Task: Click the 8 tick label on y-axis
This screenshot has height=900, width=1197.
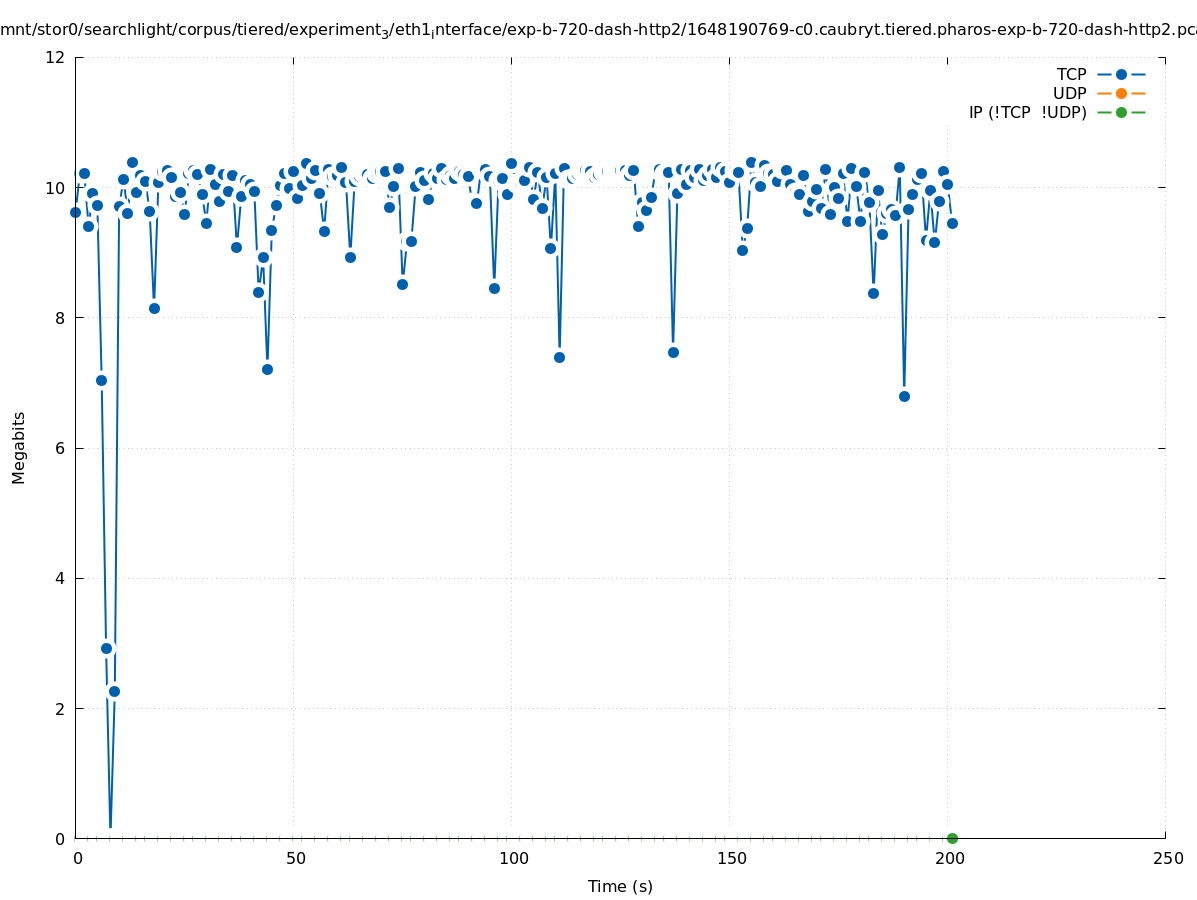Action: coord(60,318)
